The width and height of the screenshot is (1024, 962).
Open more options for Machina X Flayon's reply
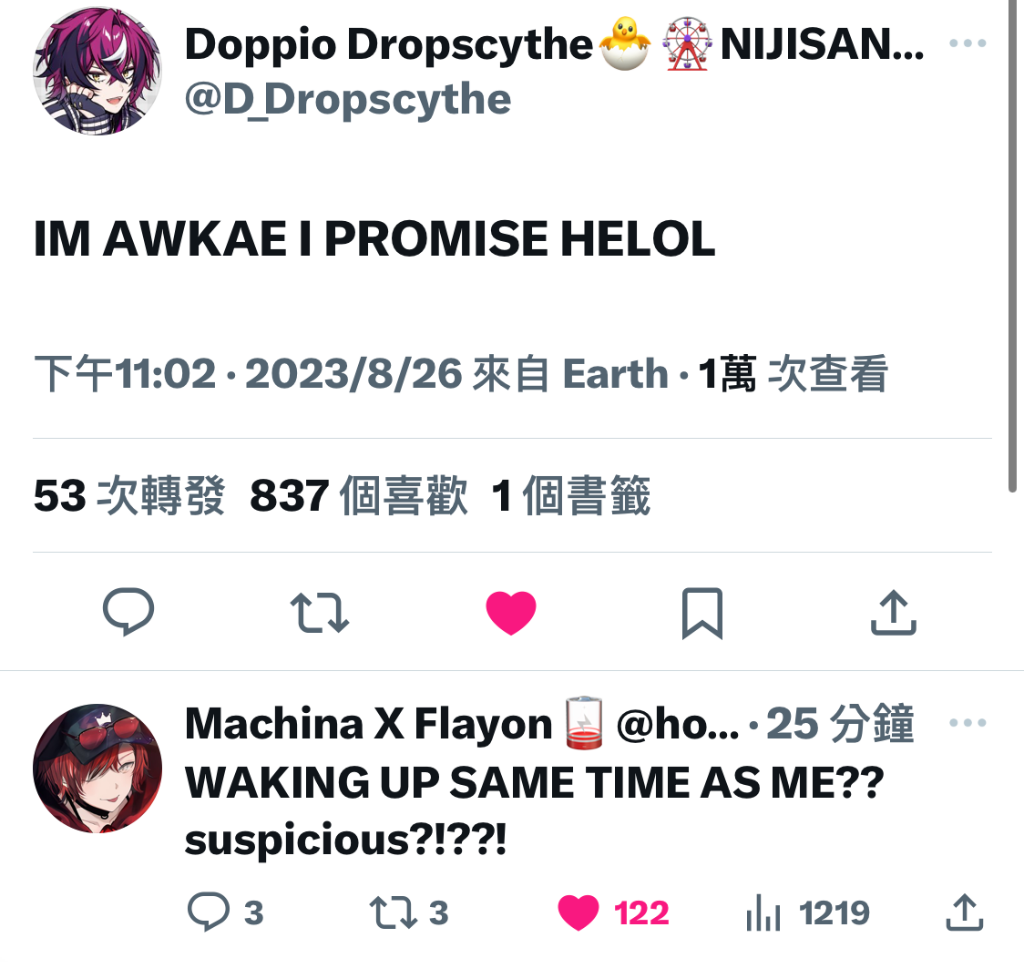[967, 722]
